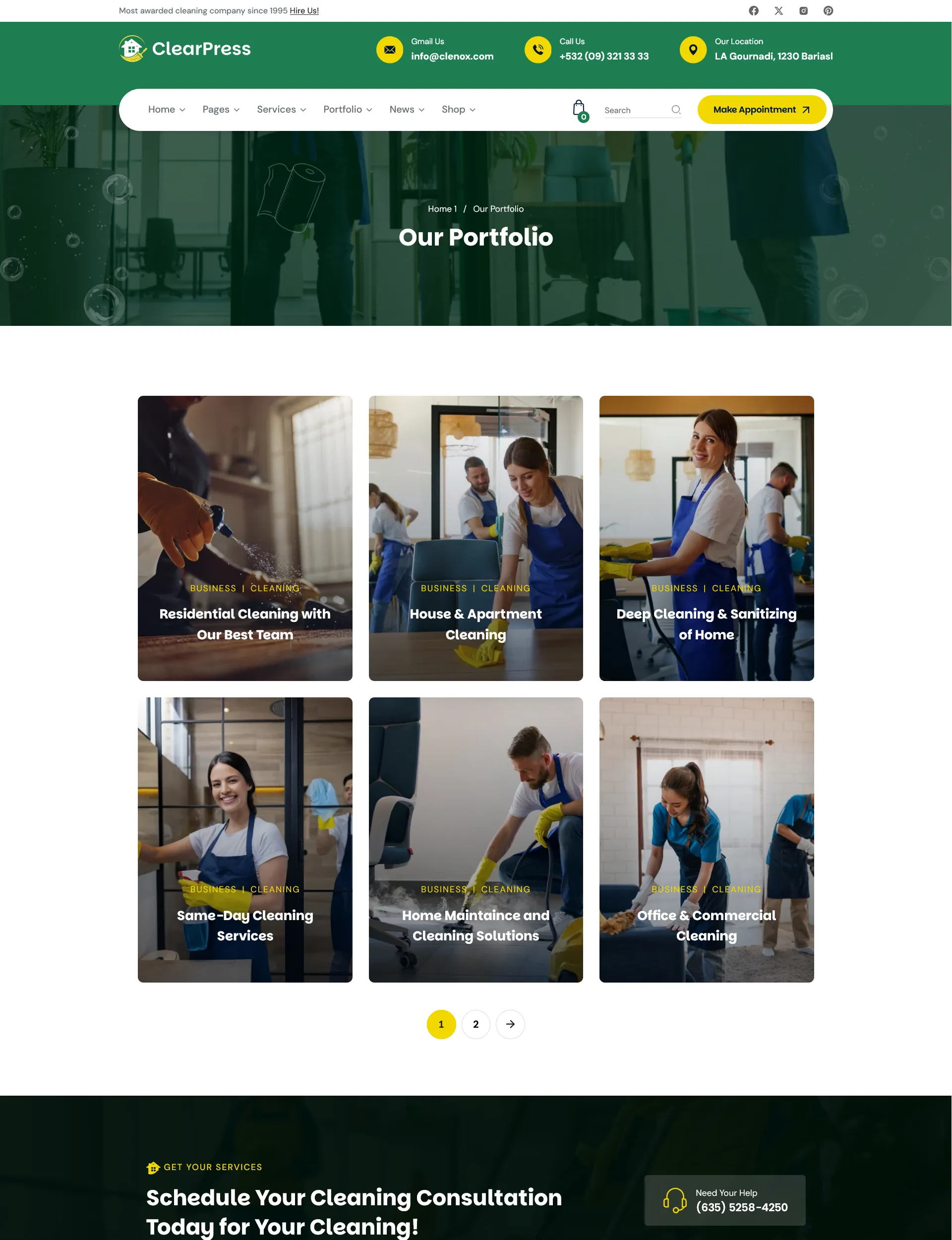The image size is (952, 1240).
Task: Click the ClearPress logo
Action: (185, 49)
